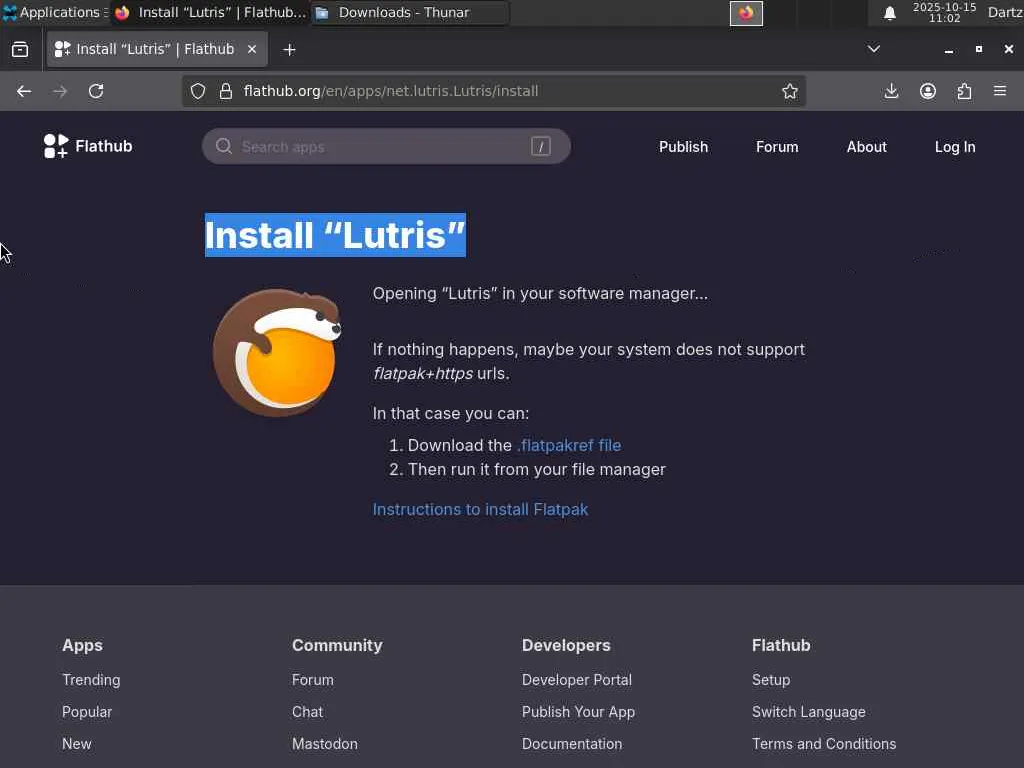
Task: Open Trending under Apps footer
Action: click(91, 680)
